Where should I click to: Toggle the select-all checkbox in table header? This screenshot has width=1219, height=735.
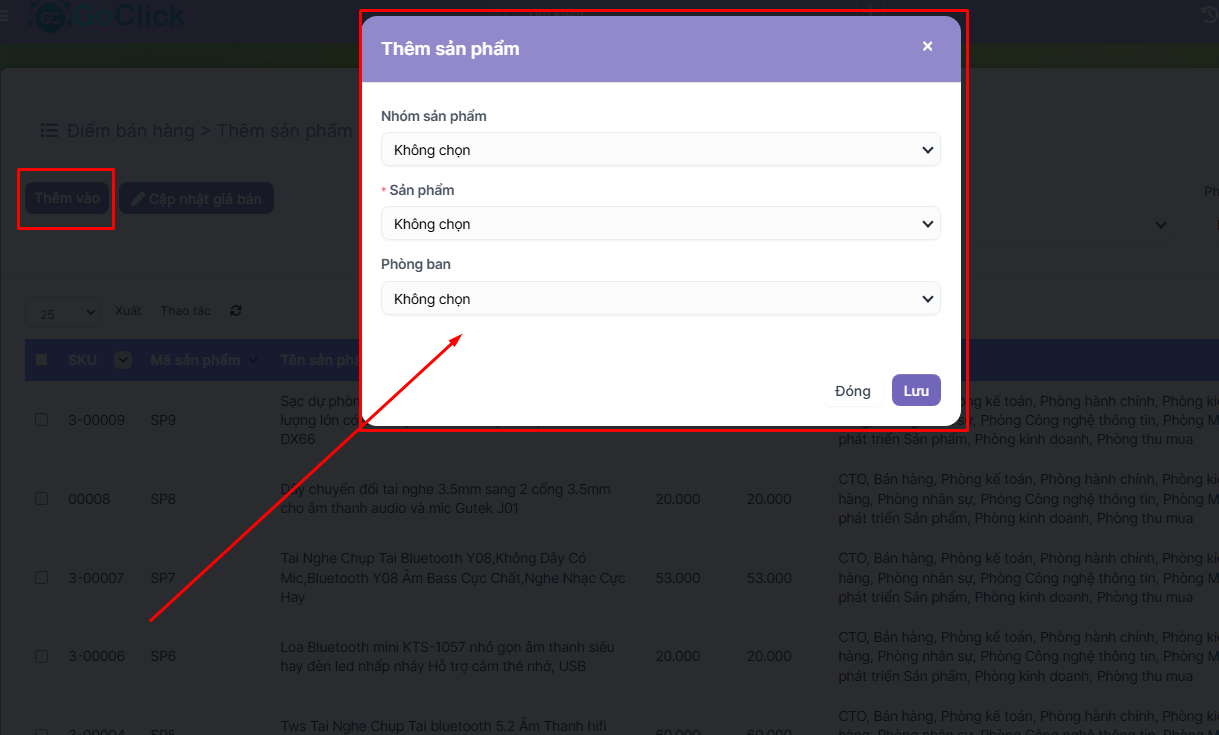pos(42,360)
